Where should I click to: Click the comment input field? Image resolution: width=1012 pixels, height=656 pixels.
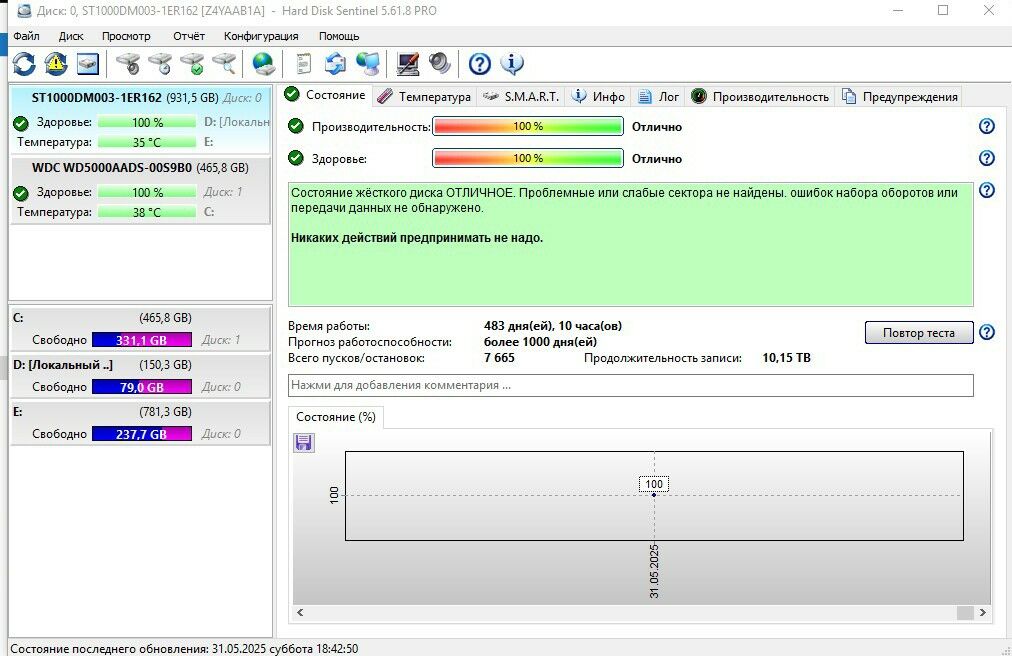pyautogui.click(x=631, y=385)
